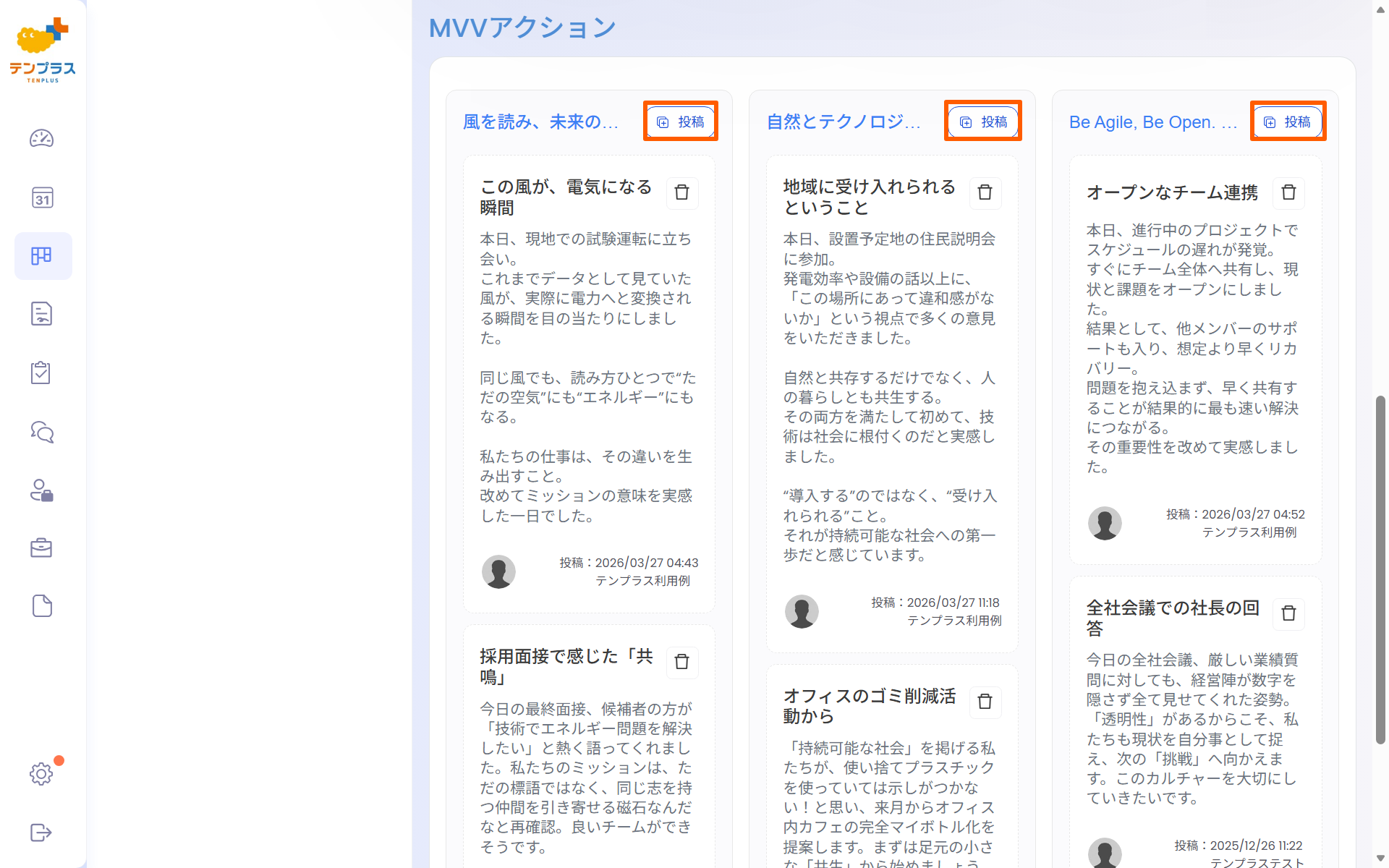Image resolution: width=1389 pixels, height=868 pixels.
Task: Click post title '全社会議での社長の回答'
Action: click(x=1173, y=618)
